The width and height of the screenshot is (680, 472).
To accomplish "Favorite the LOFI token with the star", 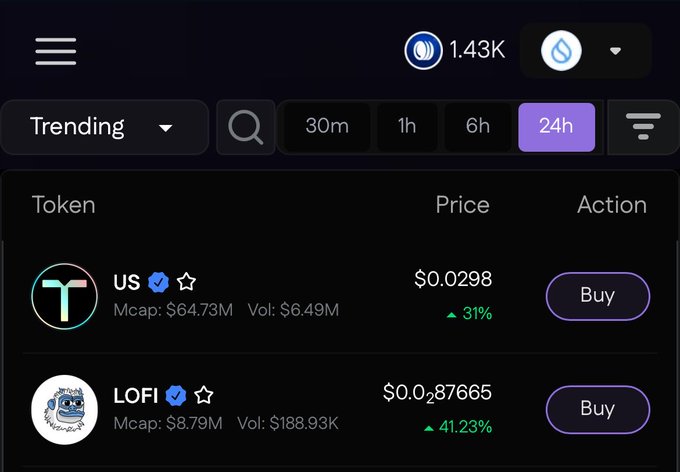I will tap(204, 395).
